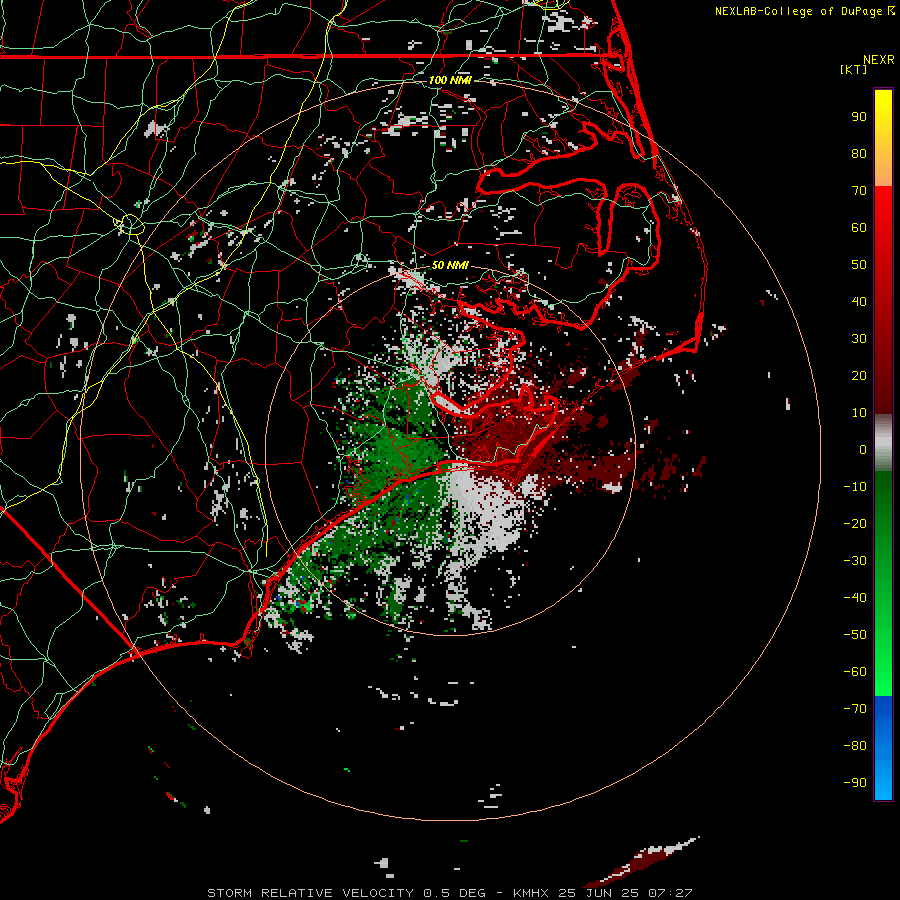Click the blue segment of the color bar
This screenshot has width=900, height=900.
coord(883,748)
